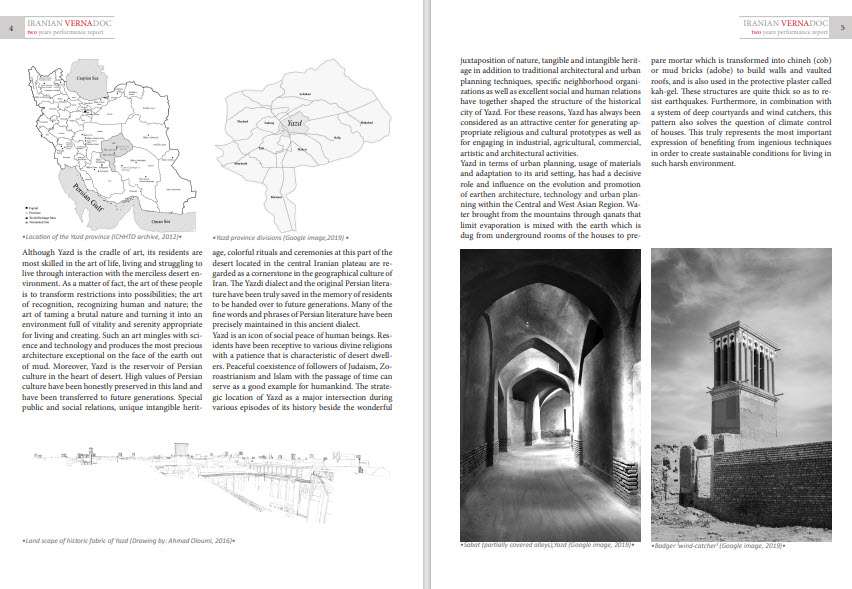
Task: Click the "Yazd" label on the divisions map
Action: 294,123
